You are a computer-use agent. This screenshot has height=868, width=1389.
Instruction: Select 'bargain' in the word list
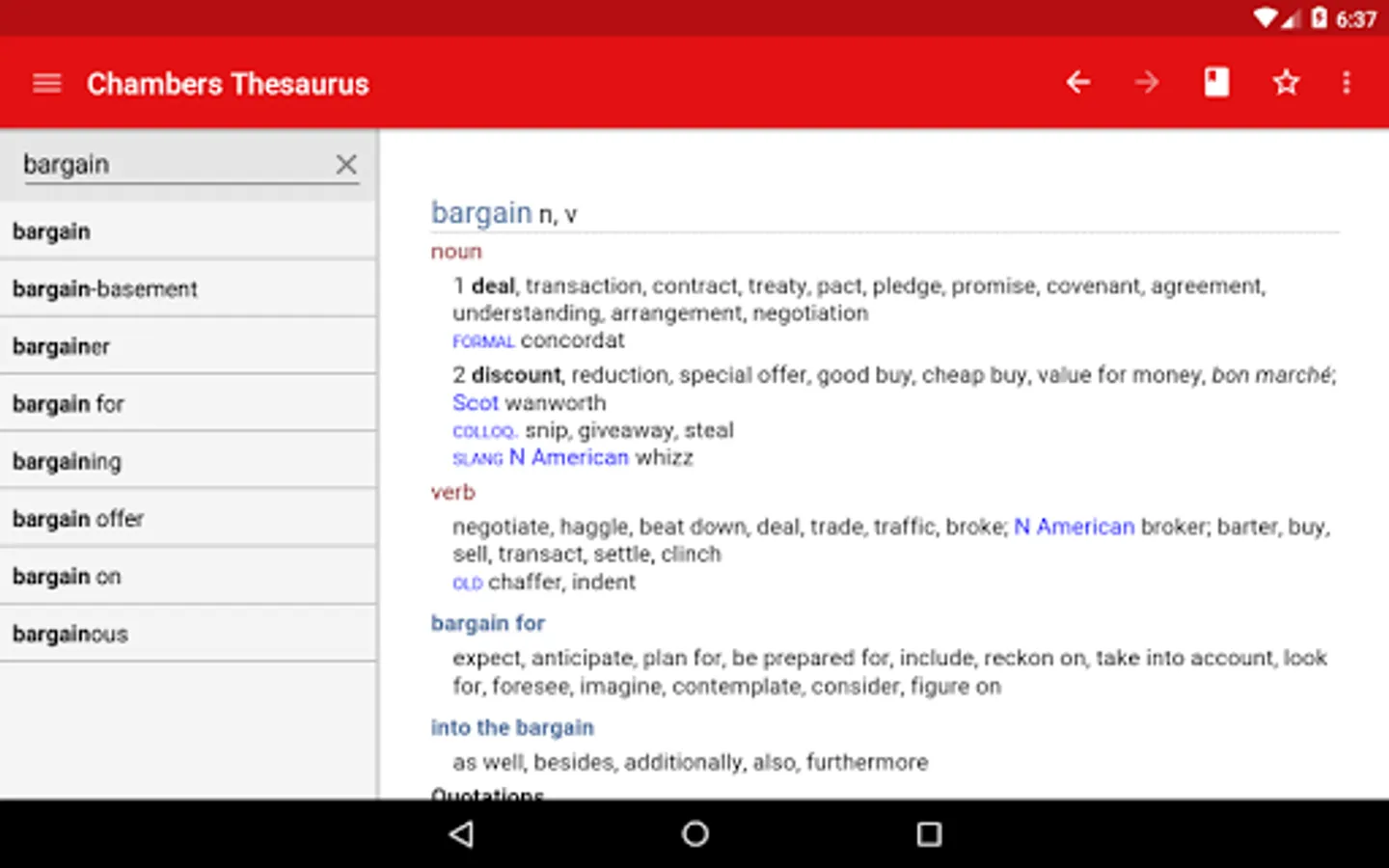pos(188,231)
